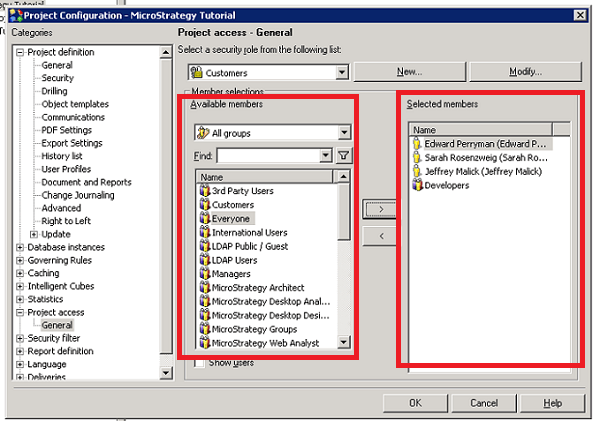Image resolution: width=600 pixels, height=421 pixels.
Task: Expand the Language node
Action: [x=20, y=364]
